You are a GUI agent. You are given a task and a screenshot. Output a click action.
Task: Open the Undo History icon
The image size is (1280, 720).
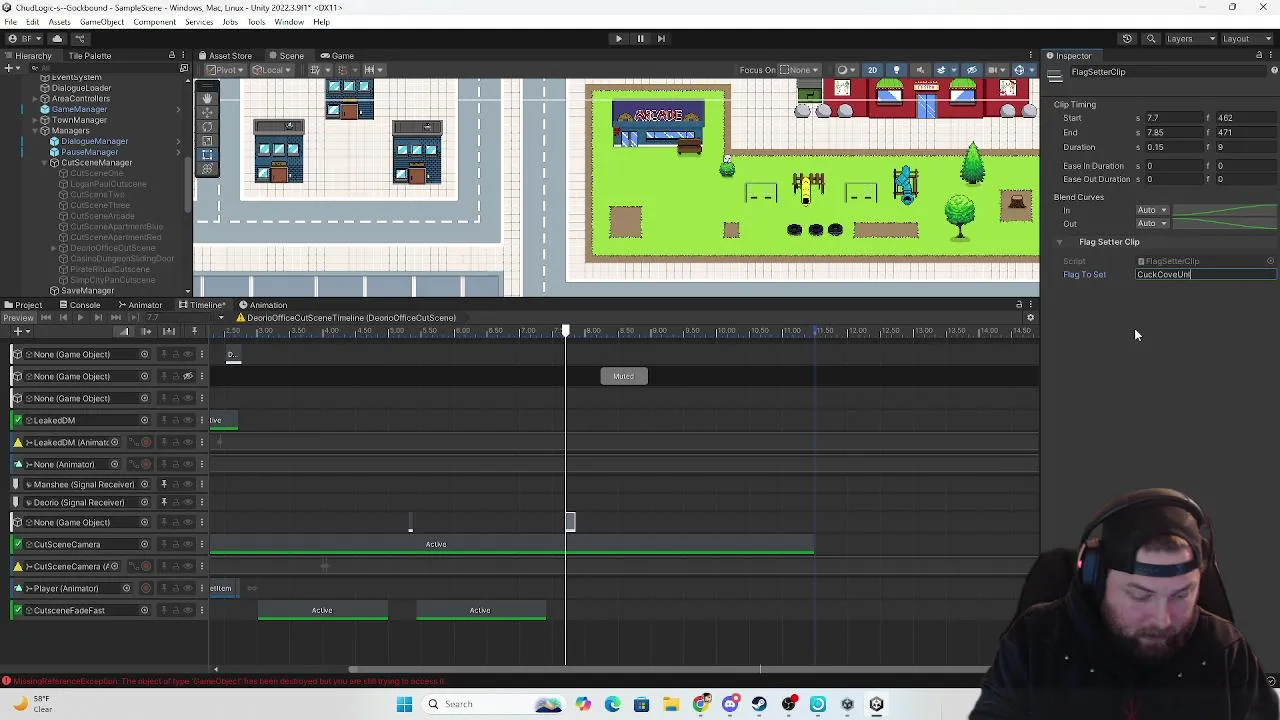tap(1127, 39)
